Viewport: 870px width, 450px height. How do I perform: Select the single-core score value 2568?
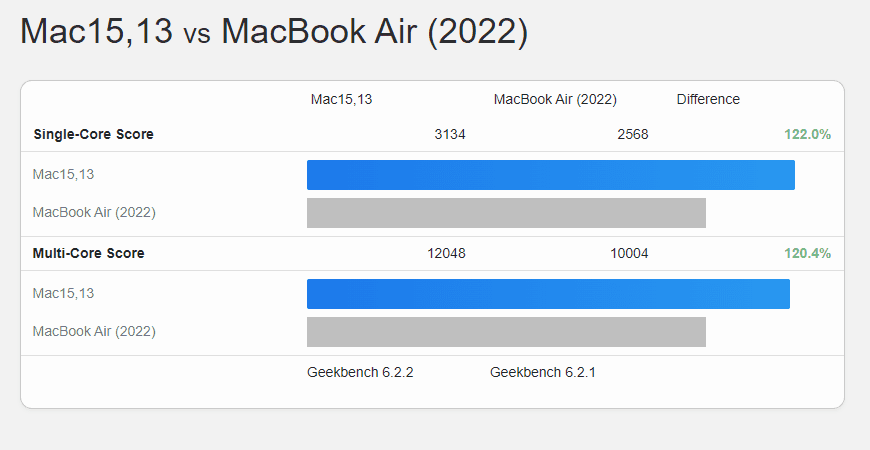(633, 134)
